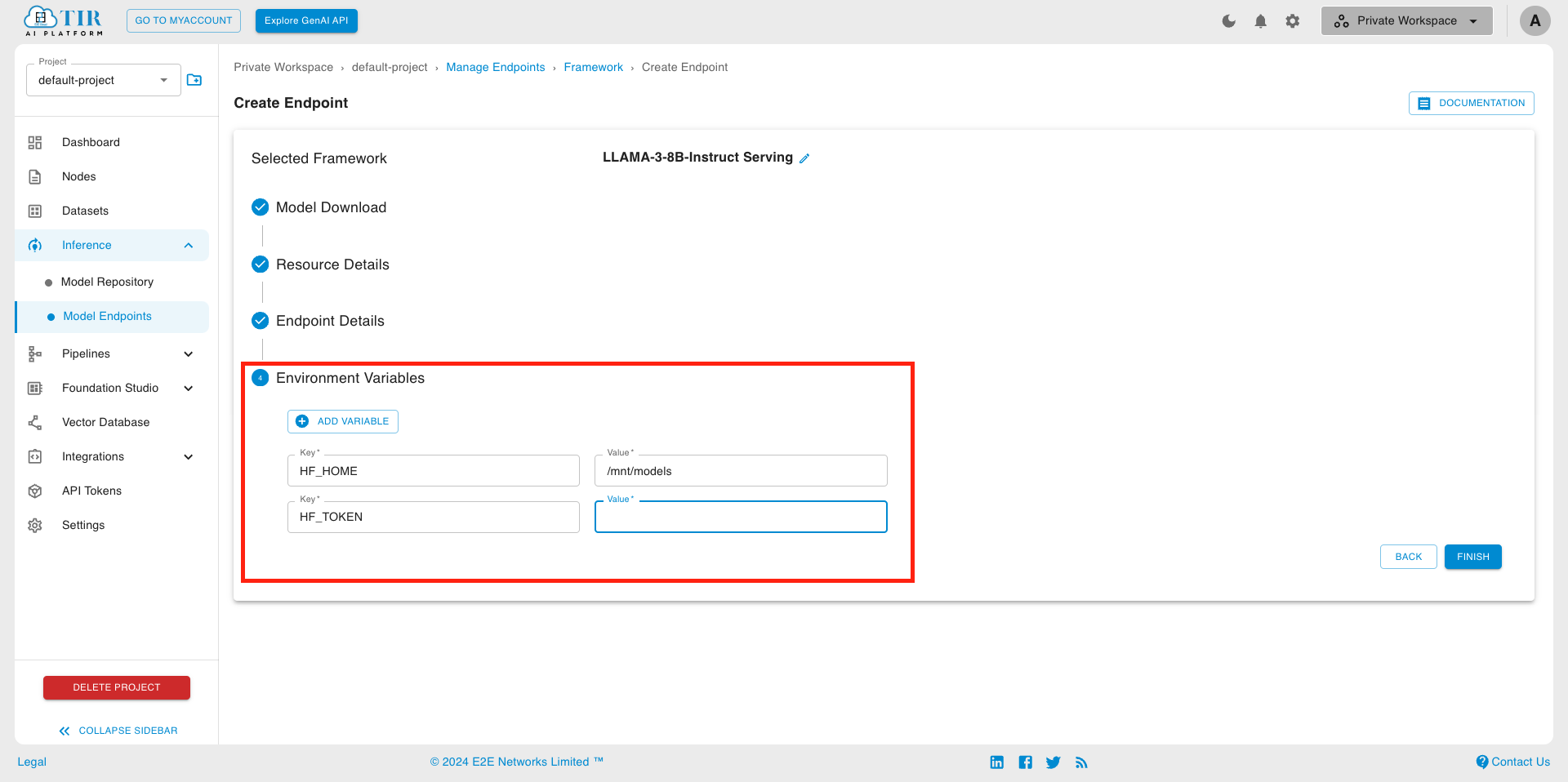Open the Twitter footer icon
The image size is (1568, 782).
[x=1053, y=762]
